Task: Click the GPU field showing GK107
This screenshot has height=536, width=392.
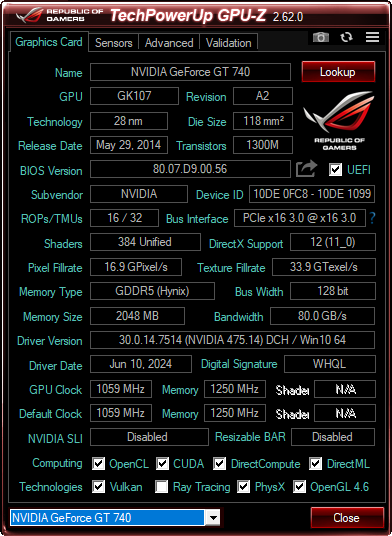Action: [134, 96]
